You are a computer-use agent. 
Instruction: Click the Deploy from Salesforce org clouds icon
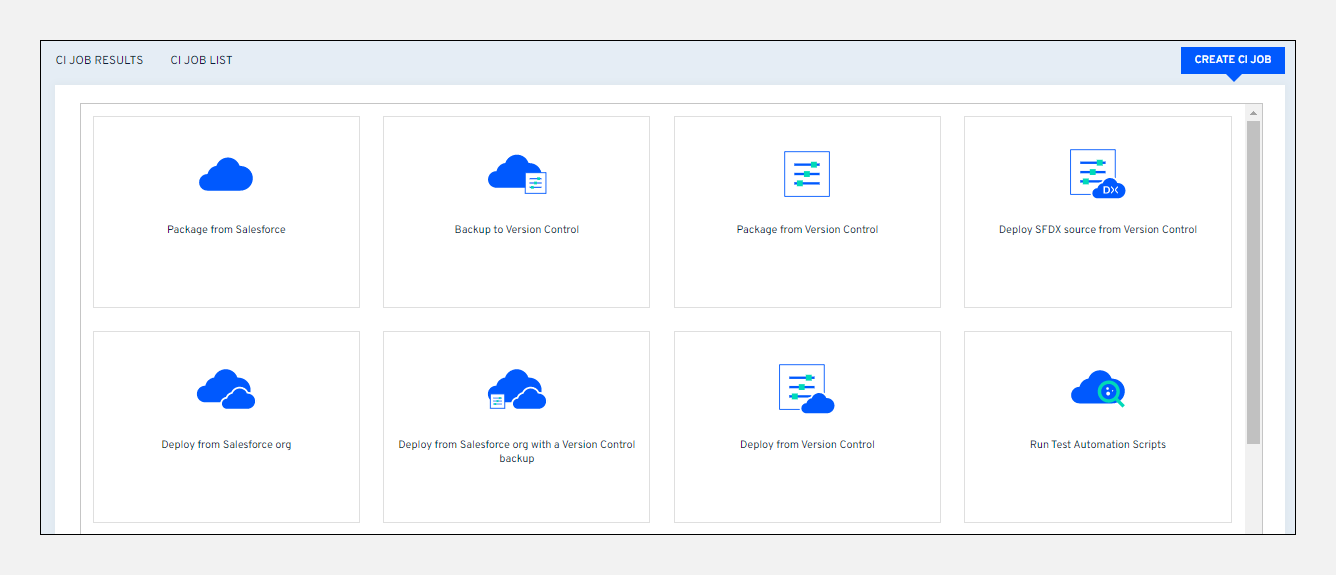point(226,389)
